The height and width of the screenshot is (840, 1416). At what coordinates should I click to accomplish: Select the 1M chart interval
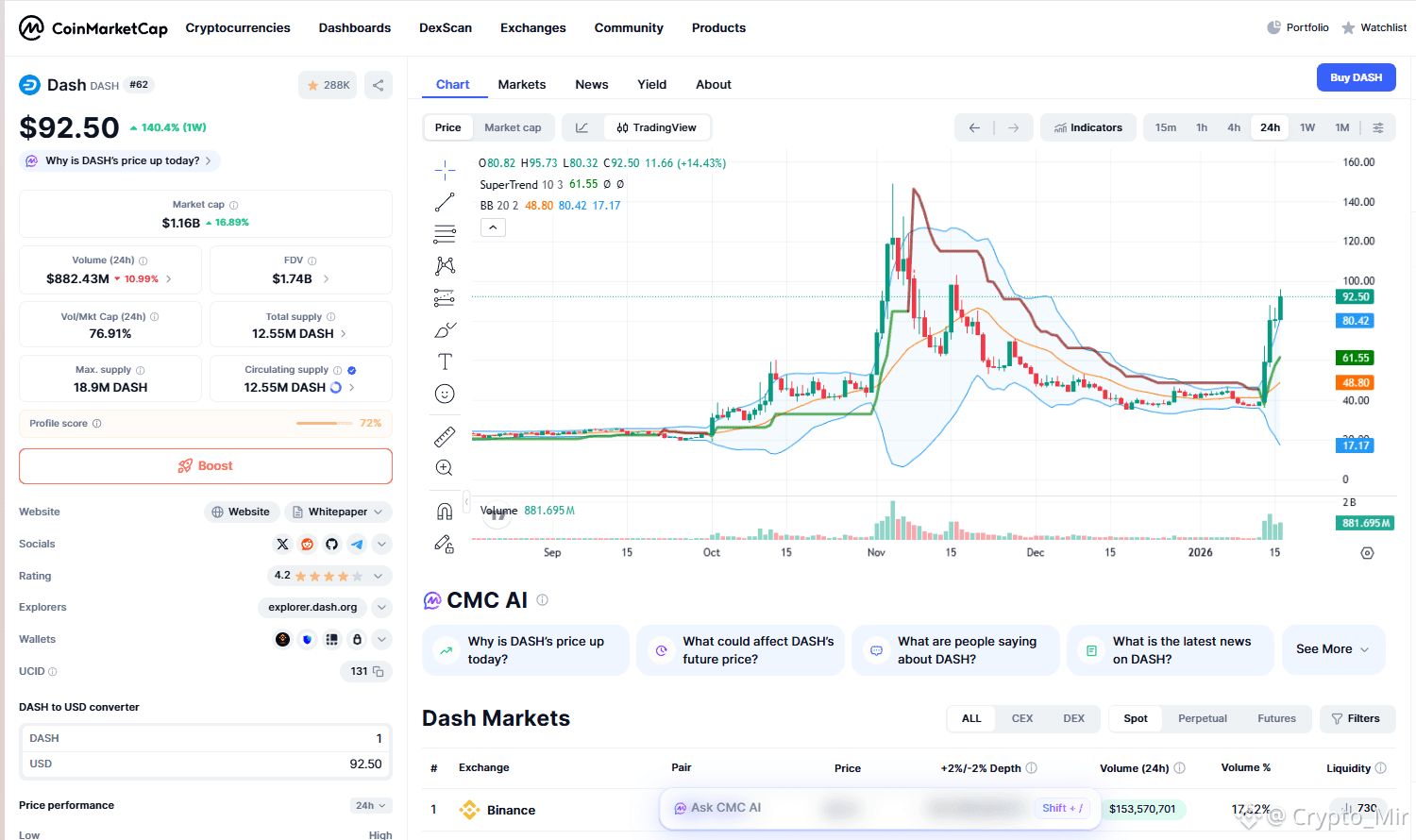tap(1342, 127)
